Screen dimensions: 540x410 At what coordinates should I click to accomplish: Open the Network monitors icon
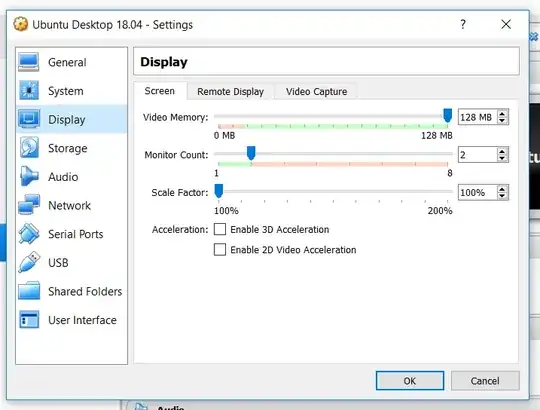(x=29, y=205)
